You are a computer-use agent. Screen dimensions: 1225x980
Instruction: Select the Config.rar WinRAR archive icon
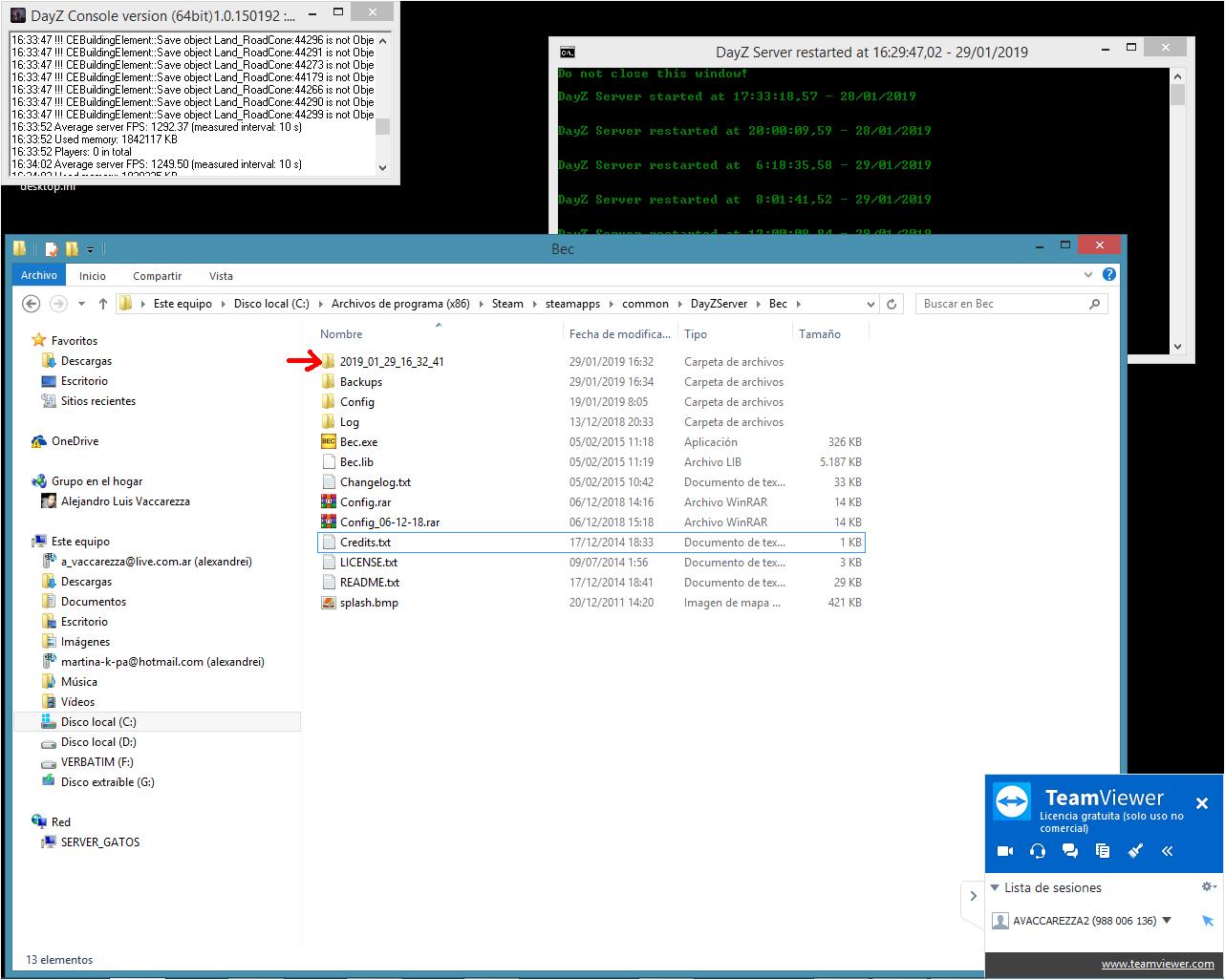(x=329, y=502)
